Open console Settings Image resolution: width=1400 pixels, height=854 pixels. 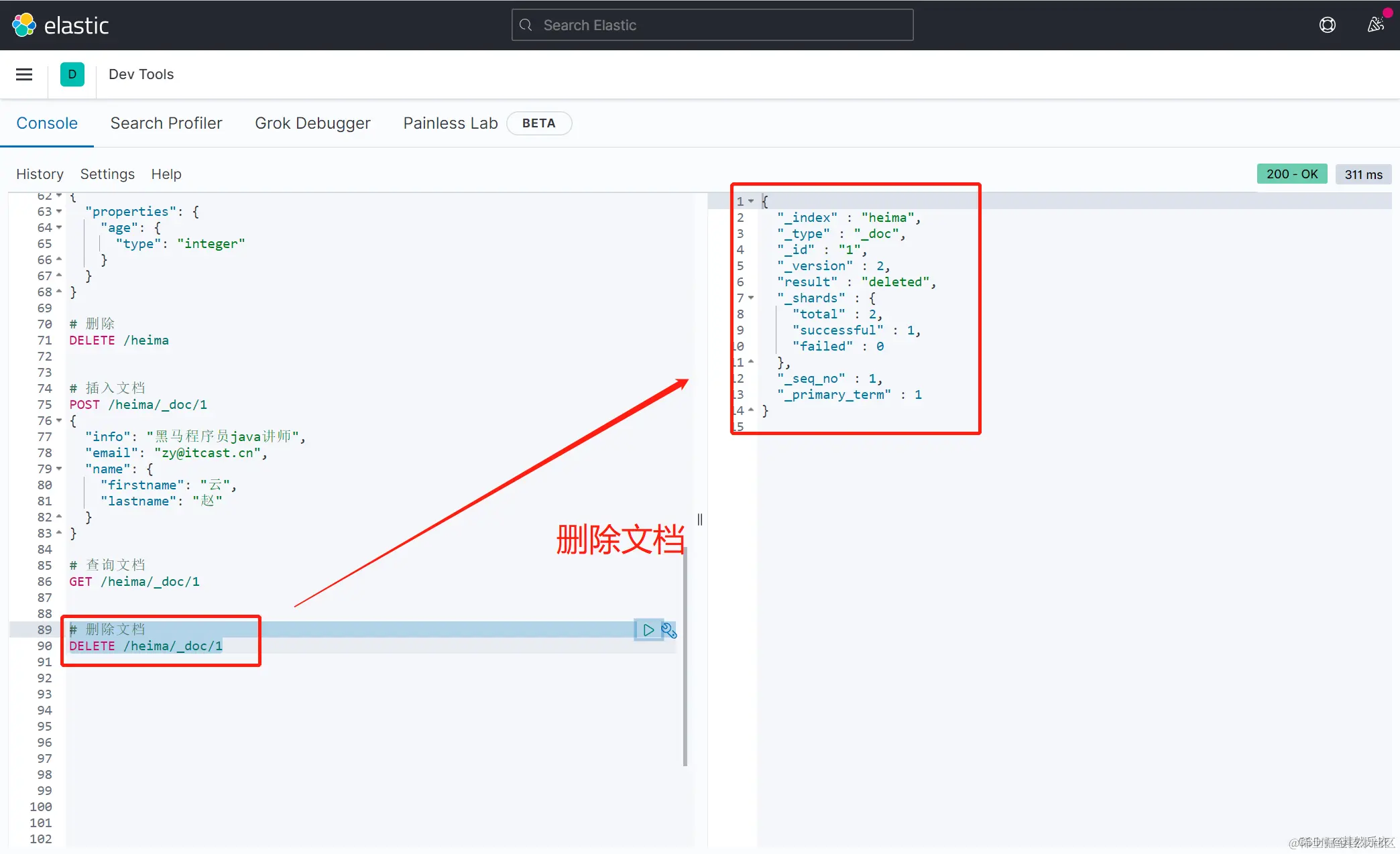pos(107,174)
